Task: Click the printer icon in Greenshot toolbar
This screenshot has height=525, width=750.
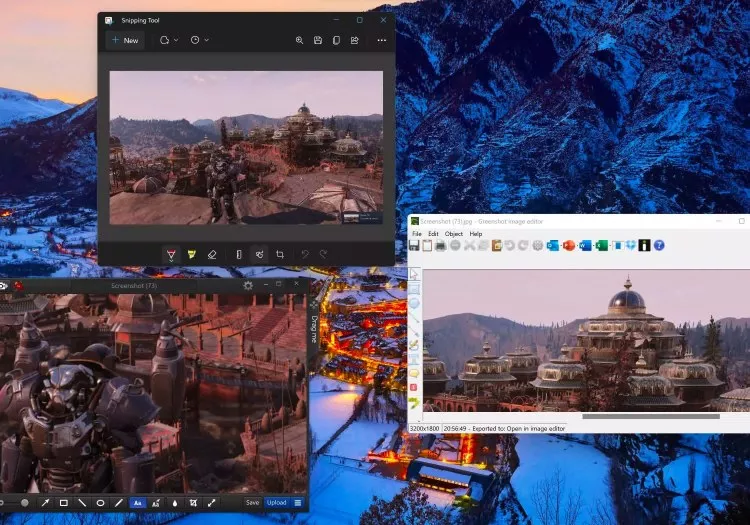Action: [441, 246]
